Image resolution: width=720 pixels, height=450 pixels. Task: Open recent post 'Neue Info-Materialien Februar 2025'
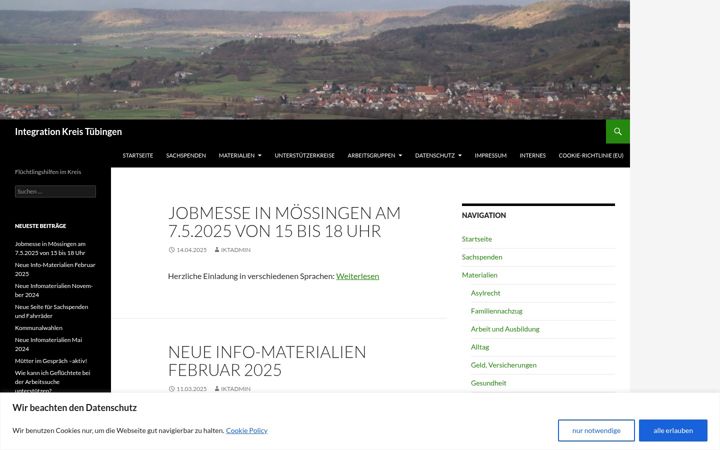55,270
